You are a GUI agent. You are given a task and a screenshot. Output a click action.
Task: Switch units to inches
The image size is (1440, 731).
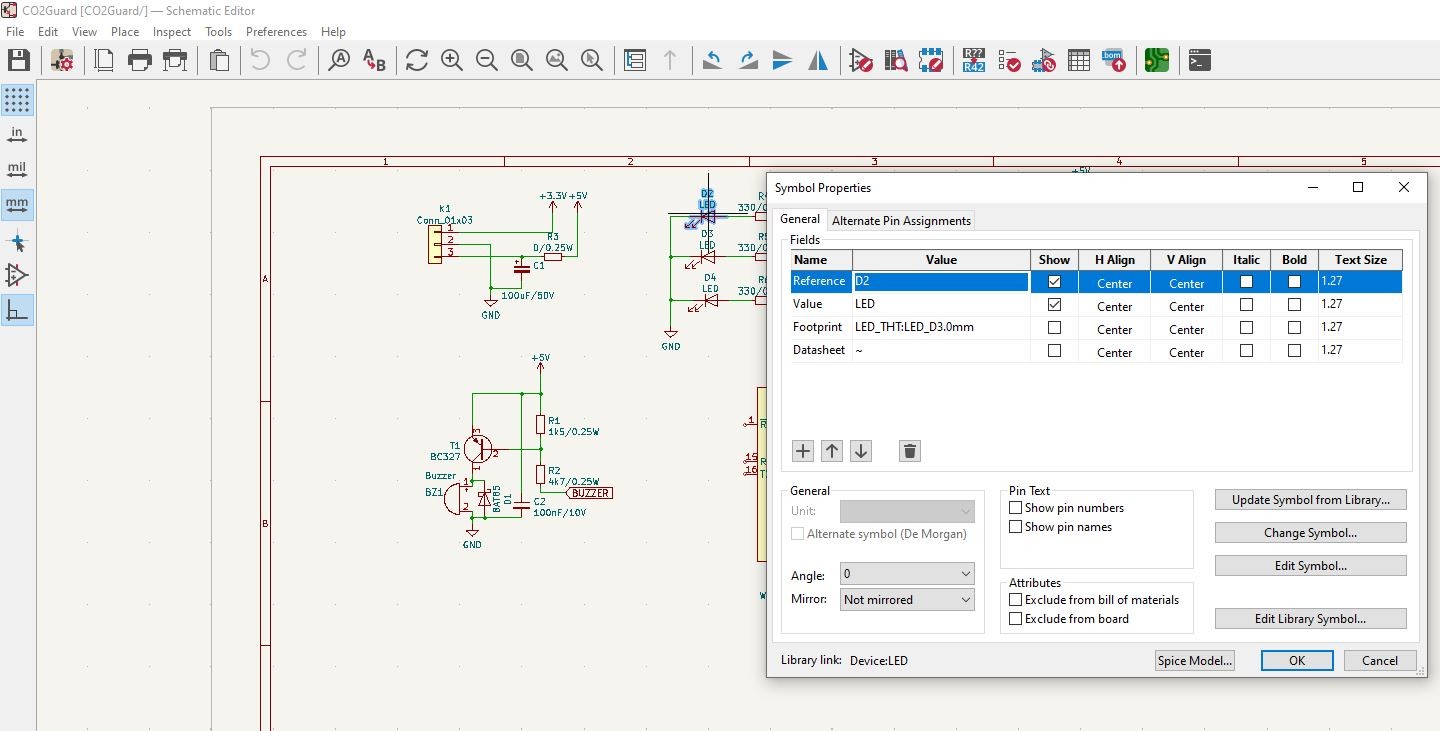(x=17, y=135)
